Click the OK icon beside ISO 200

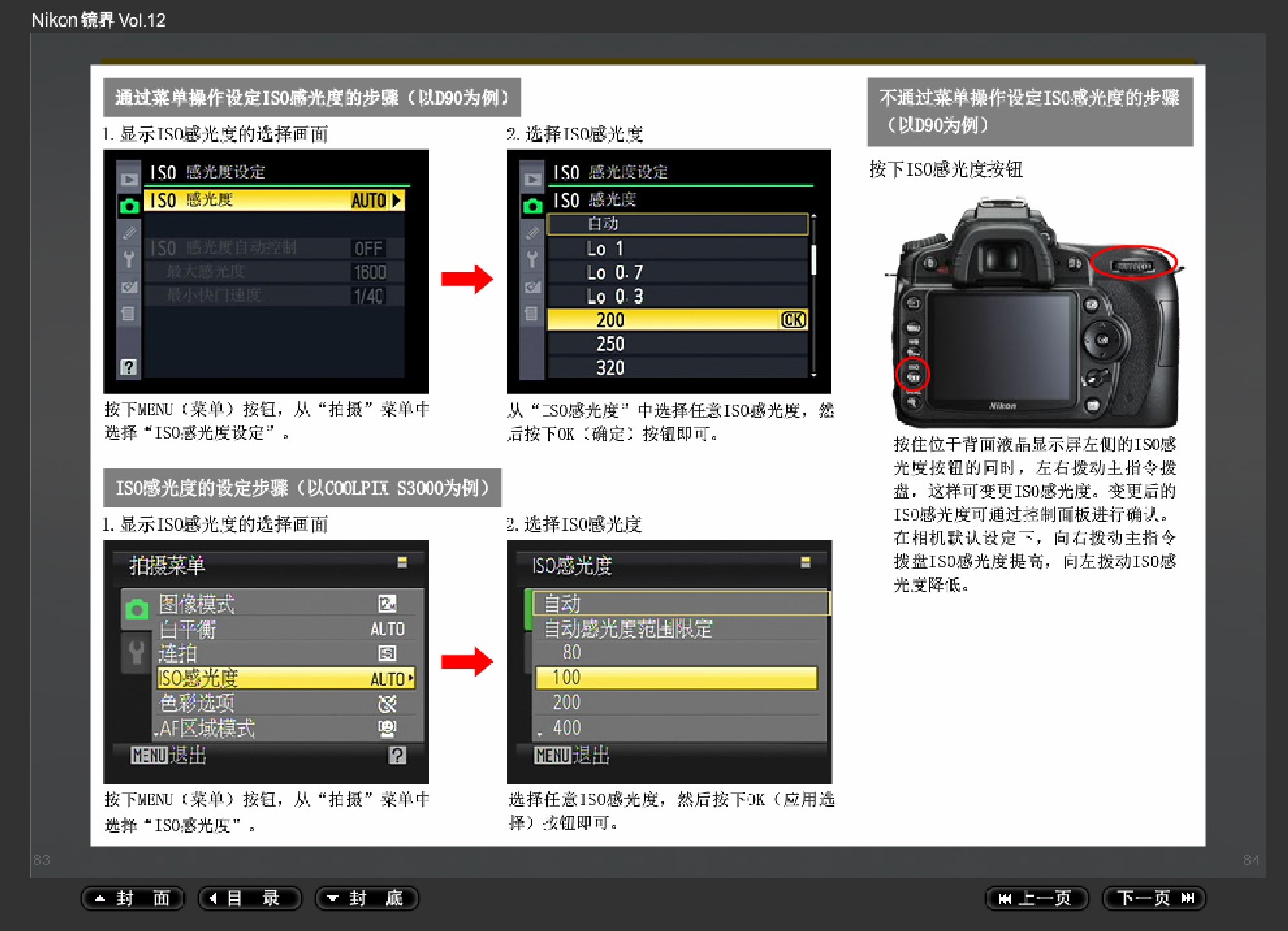(x=793, y=320)
